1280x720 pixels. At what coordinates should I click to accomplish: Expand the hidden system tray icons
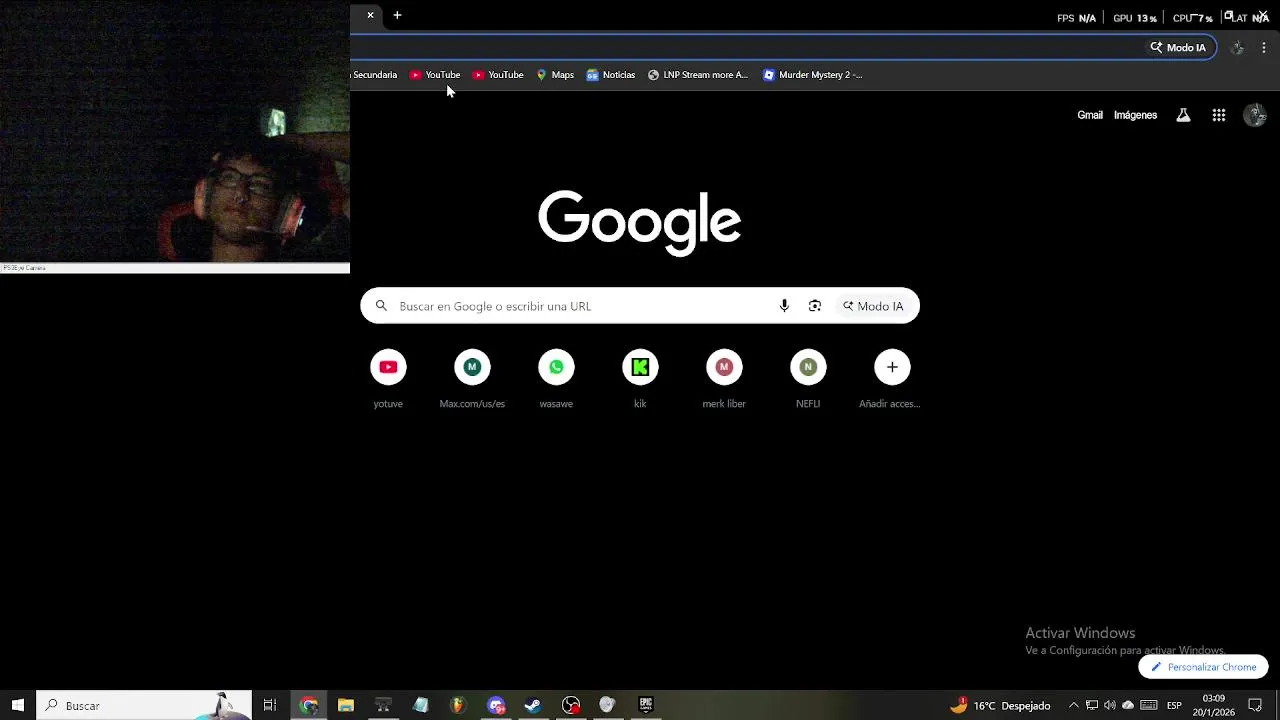coord(1074,705)
